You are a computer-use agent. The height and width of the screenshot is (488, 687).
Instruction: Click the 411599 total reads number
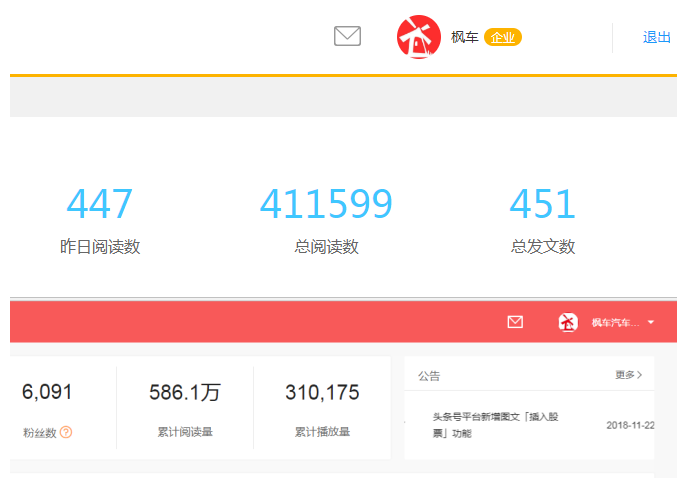pyautogui.click(x=326, y=204)
